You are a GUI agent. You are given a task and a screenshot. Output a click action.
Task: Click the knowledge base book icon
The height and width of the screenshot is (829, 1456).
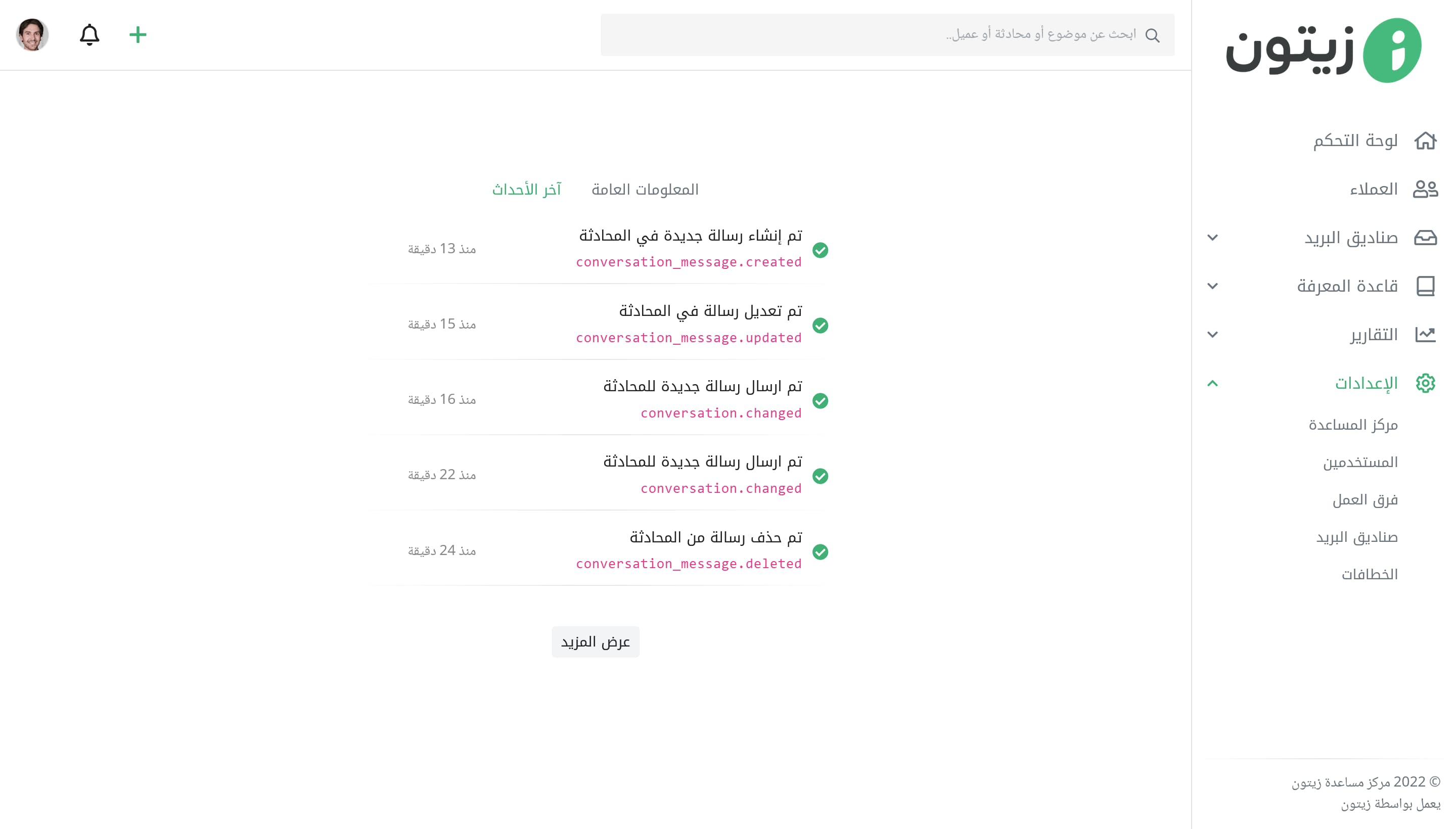pyautogui.click(x=1425, y=286)
